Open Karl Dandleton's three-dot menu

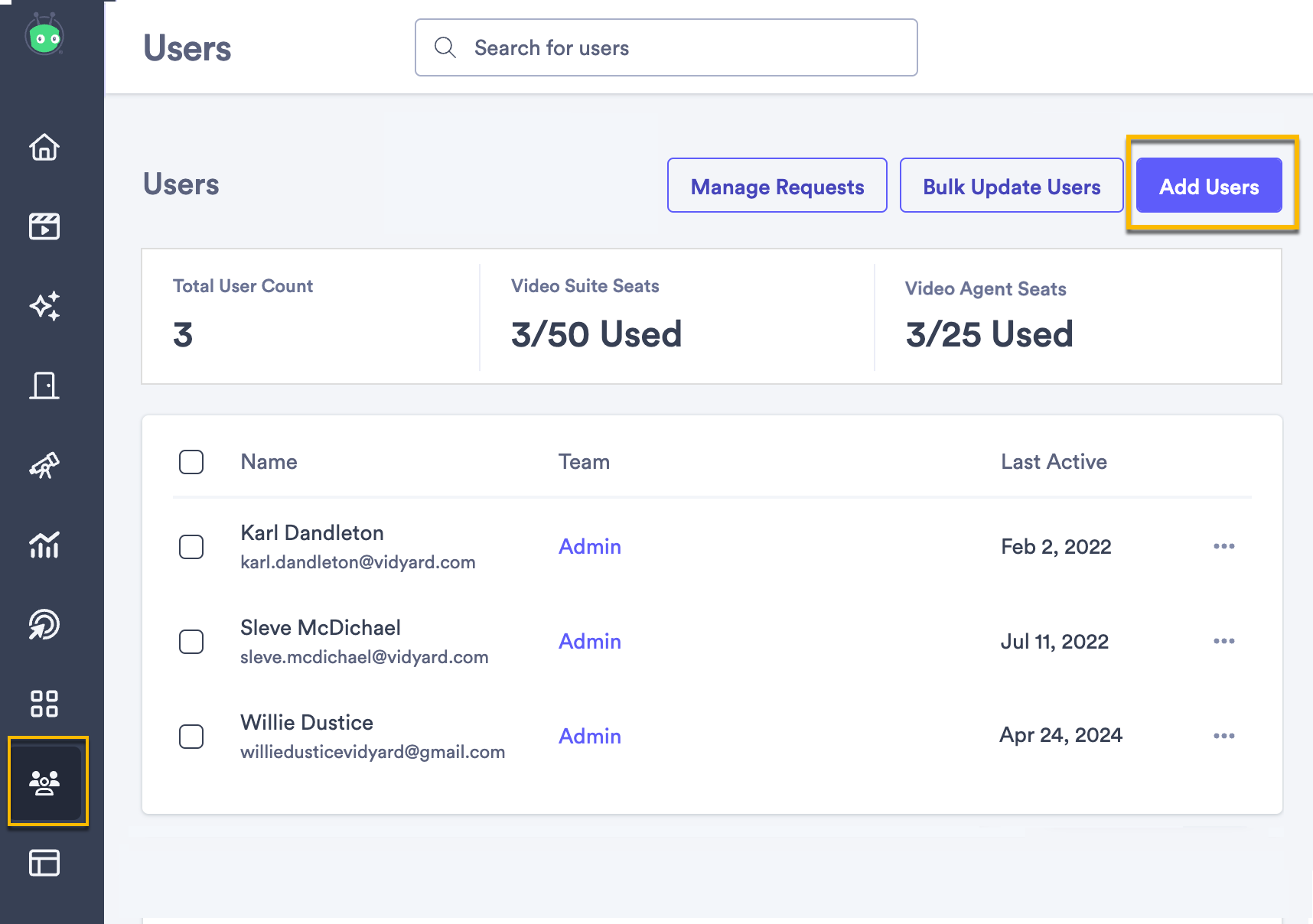click(x=1224, y=546)
